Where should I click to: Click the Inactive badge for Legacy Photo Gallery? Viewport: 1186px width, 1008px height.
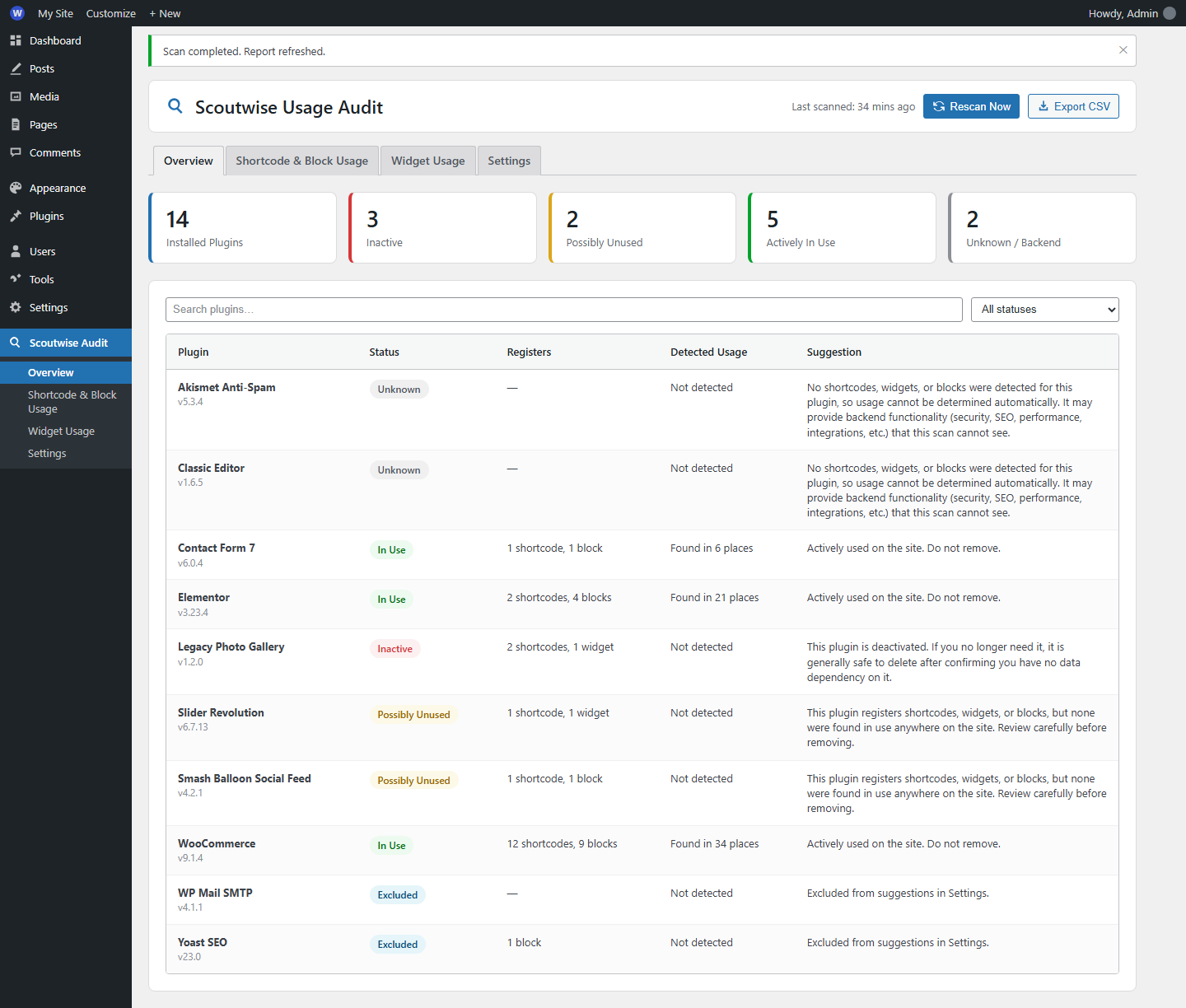coord(395,649)
